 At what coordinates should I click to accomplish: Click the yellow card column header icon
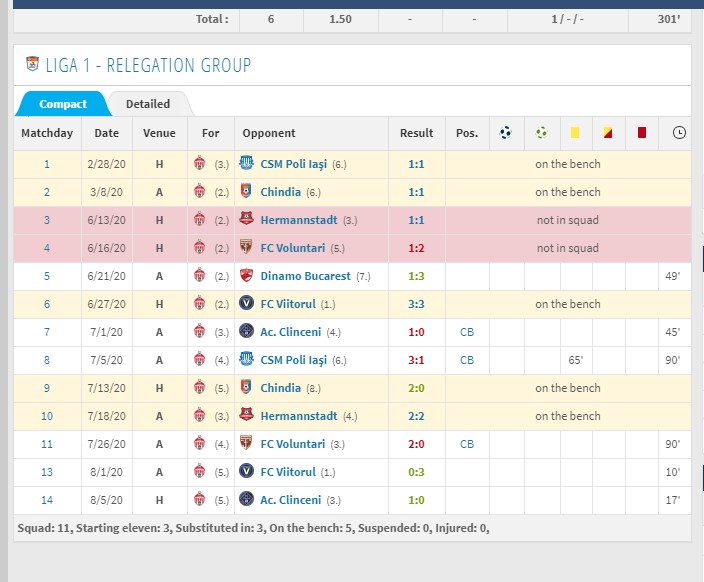point(575,133)
